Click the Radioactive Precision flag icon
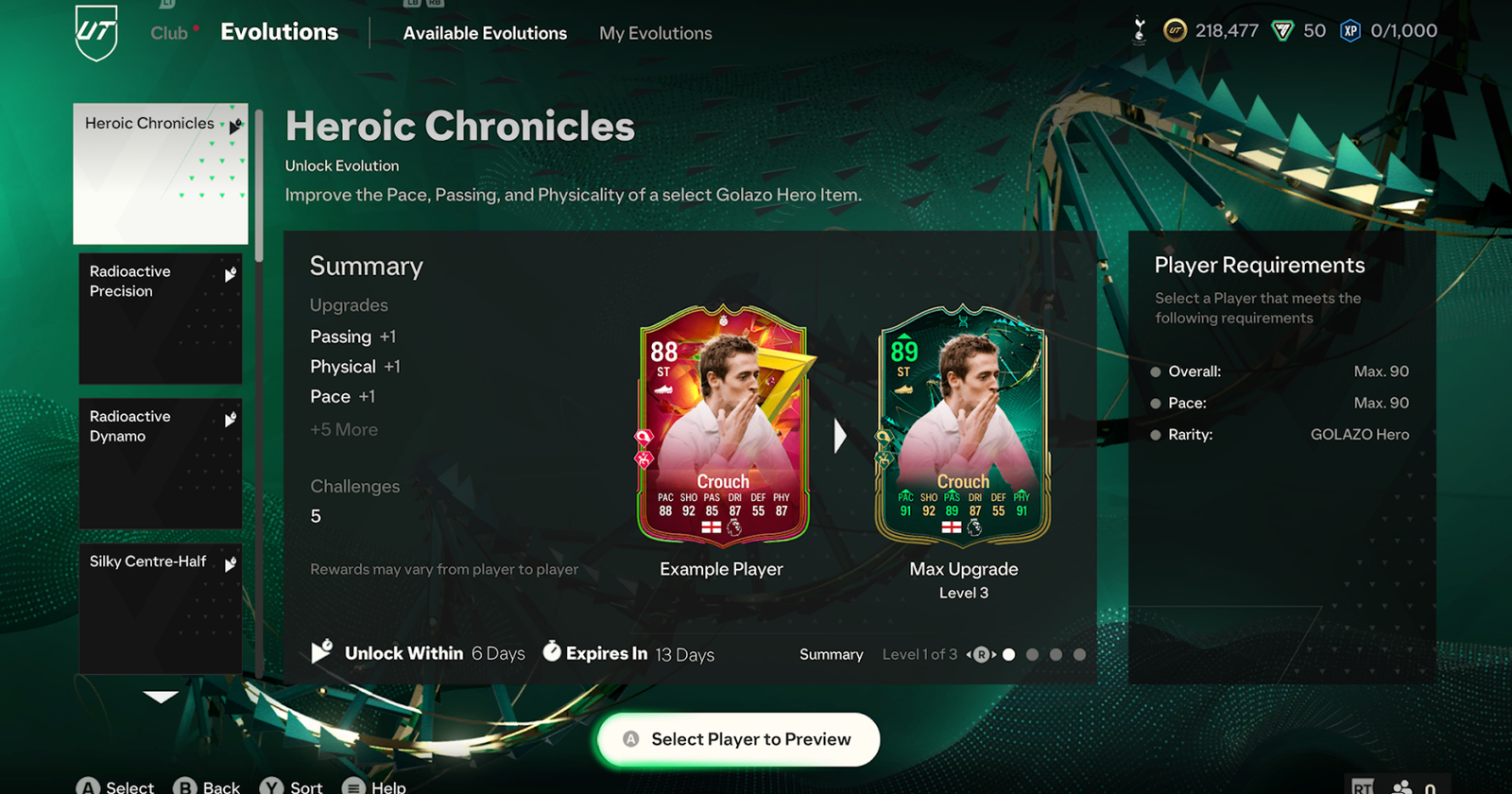The width and height of the screenshot is (1512, 794). tap(230, 274)
